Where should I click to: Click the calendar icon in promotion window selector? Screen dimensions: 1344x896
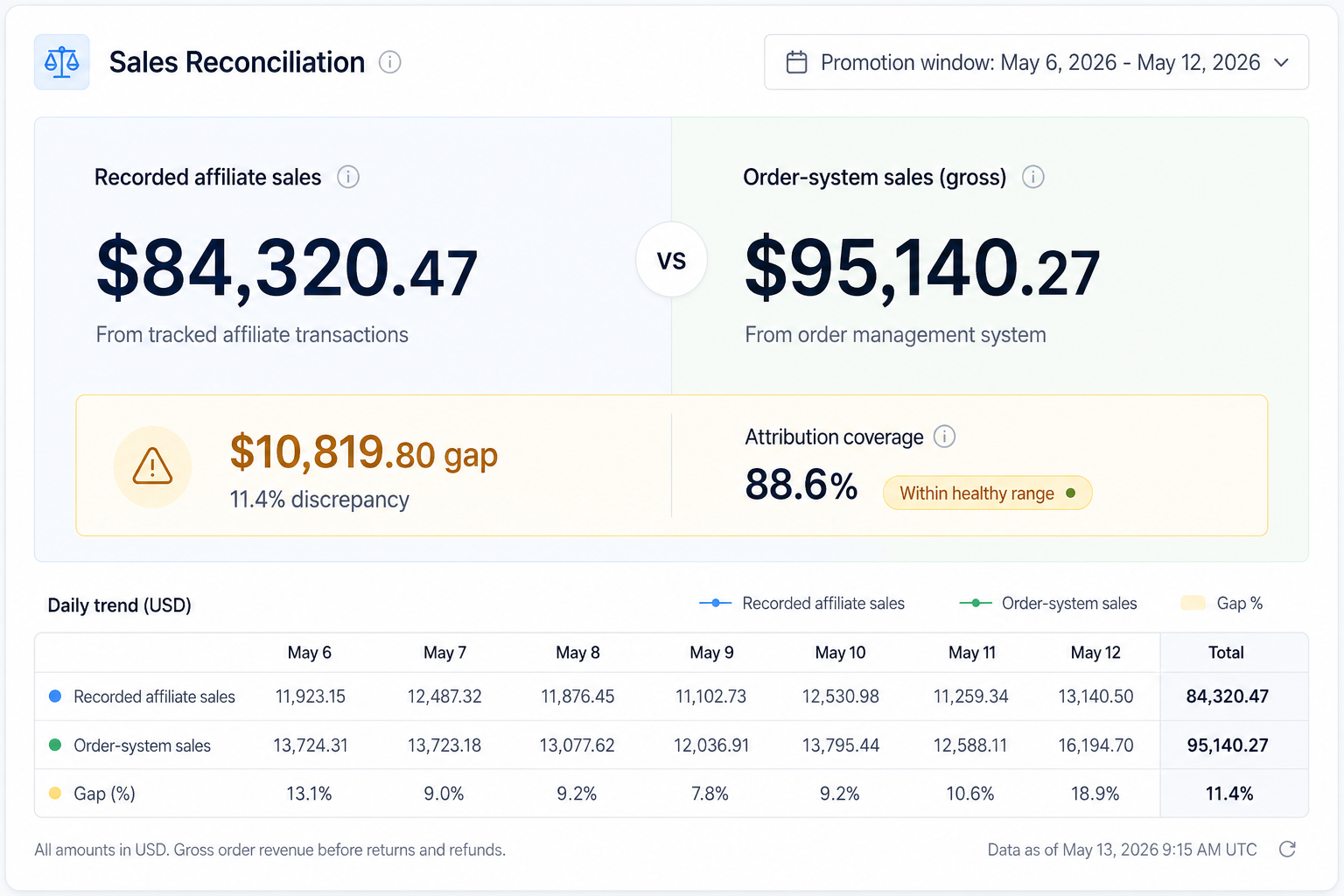796,62
